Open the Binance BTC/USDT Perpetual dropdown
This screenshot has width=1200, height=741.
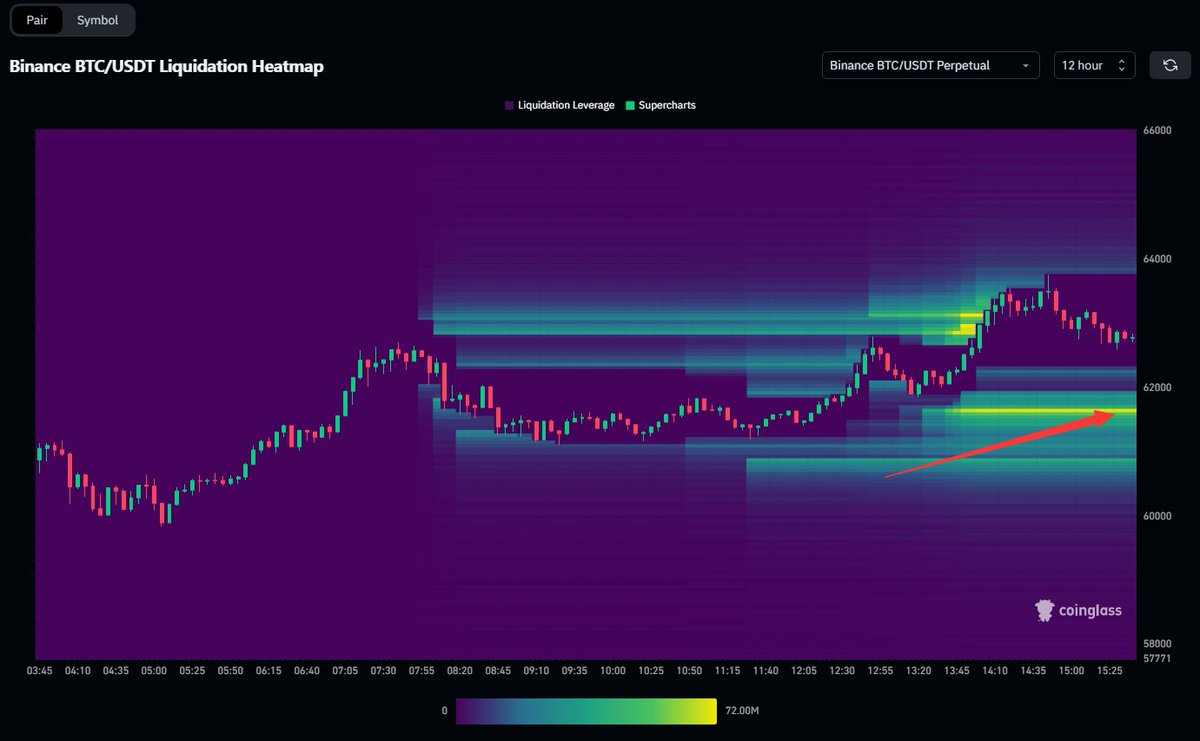tap(930, 65)
